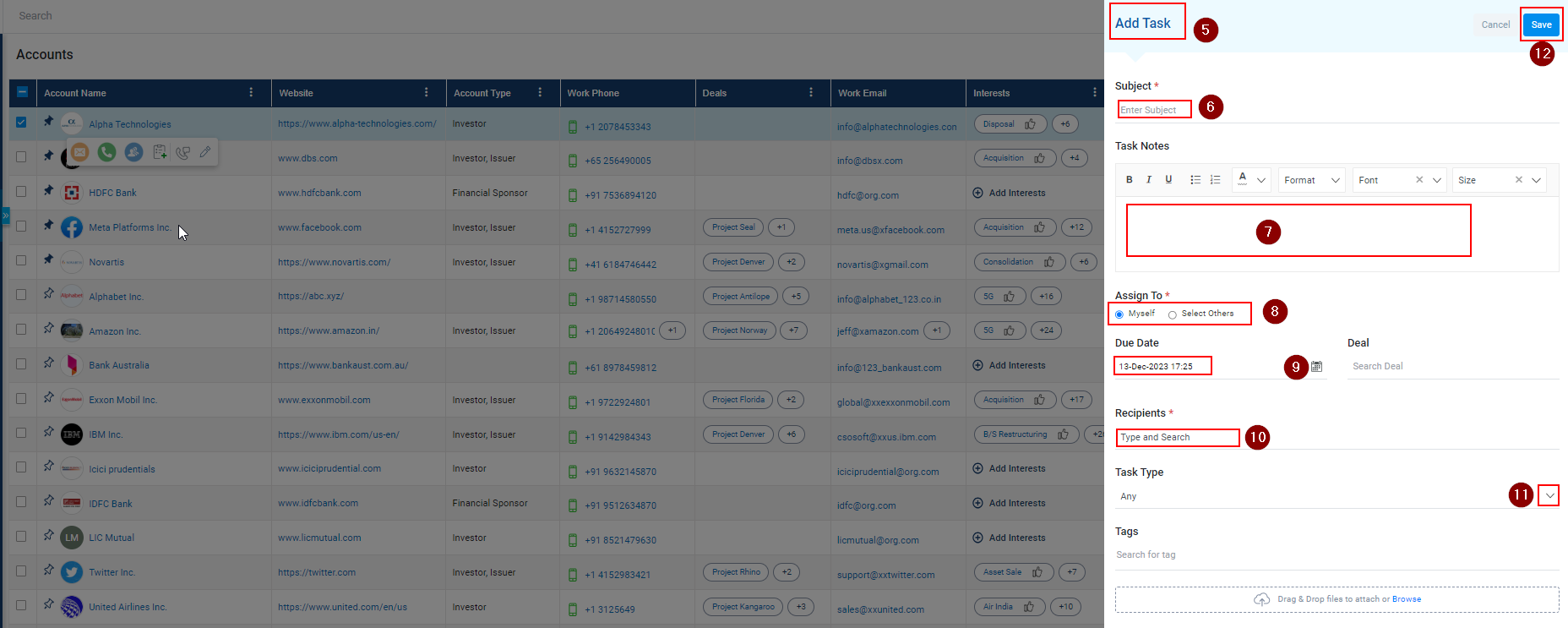
Task: Insert bulleted list in Task Notes
Action: (1195, 179)
